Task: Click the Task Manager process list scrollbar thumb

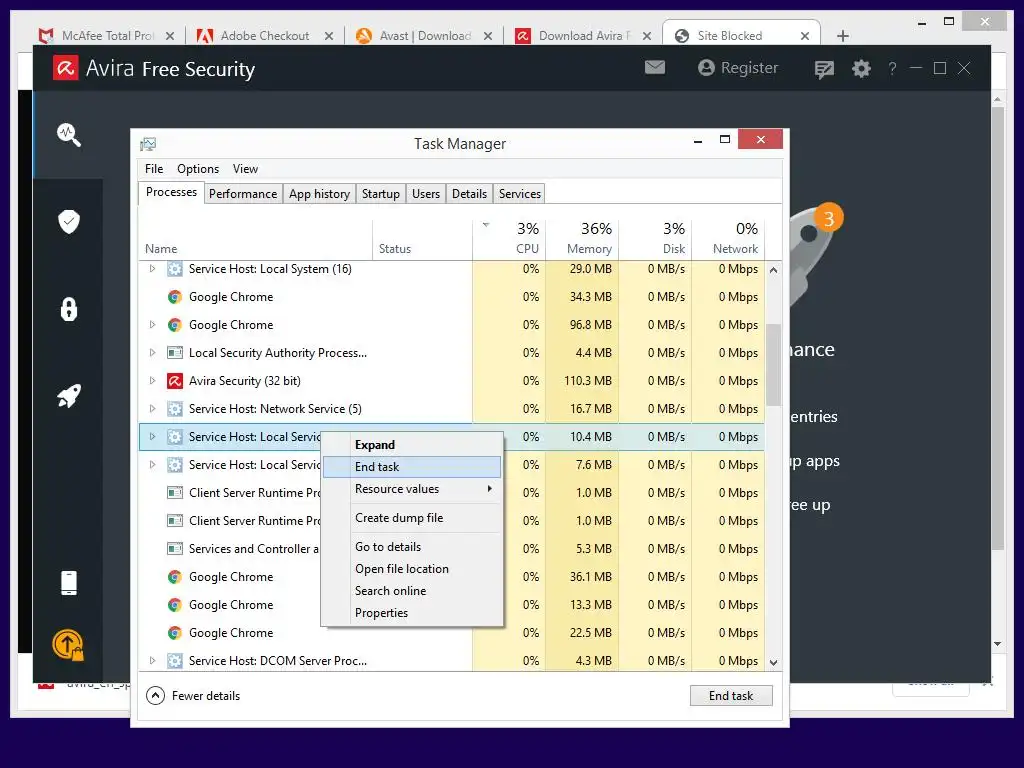Action: click(x=773, y=364)
